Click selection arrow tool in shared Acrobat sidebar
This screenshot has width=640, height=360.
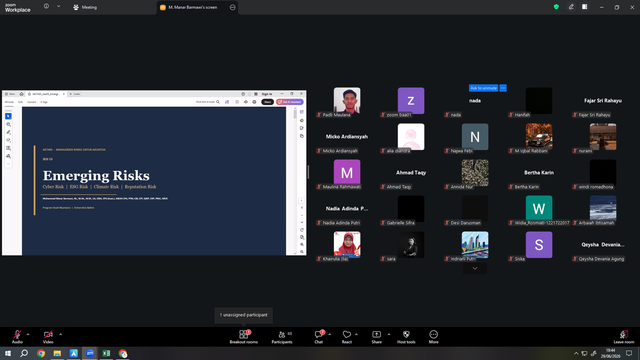coord(8,116)
